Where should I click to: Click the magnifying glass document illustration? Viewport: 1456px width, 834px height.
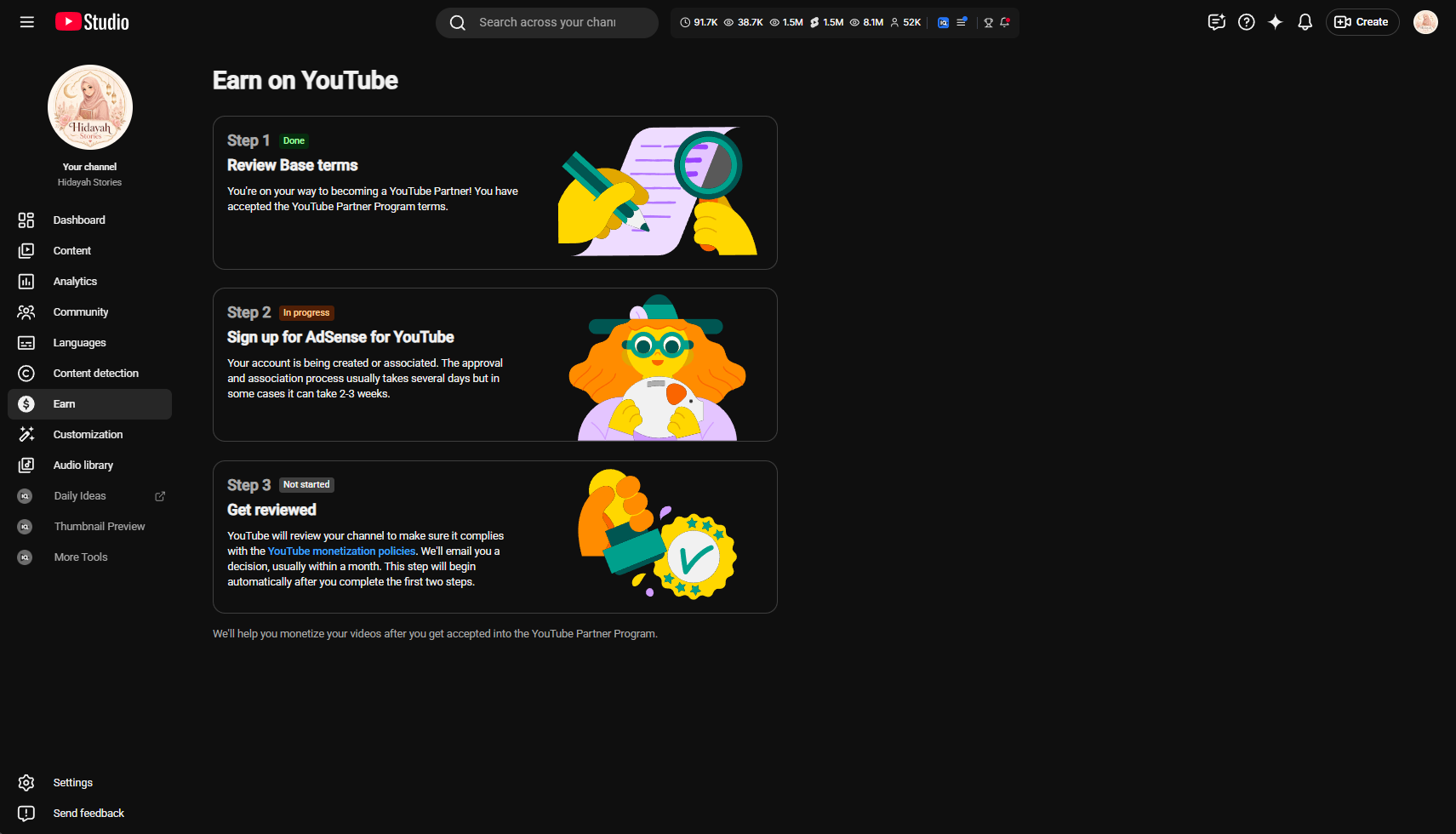[x=658, y=191]
